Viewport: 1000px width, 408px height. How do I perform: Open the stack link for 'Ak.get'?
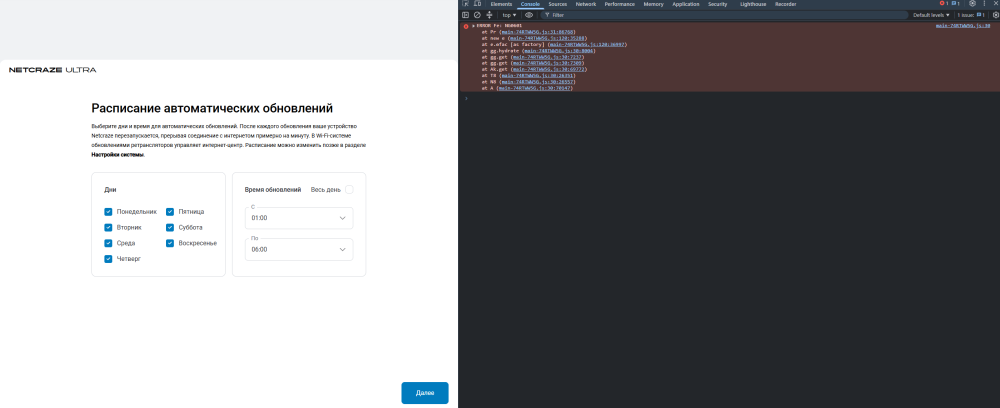pos(548,69)
